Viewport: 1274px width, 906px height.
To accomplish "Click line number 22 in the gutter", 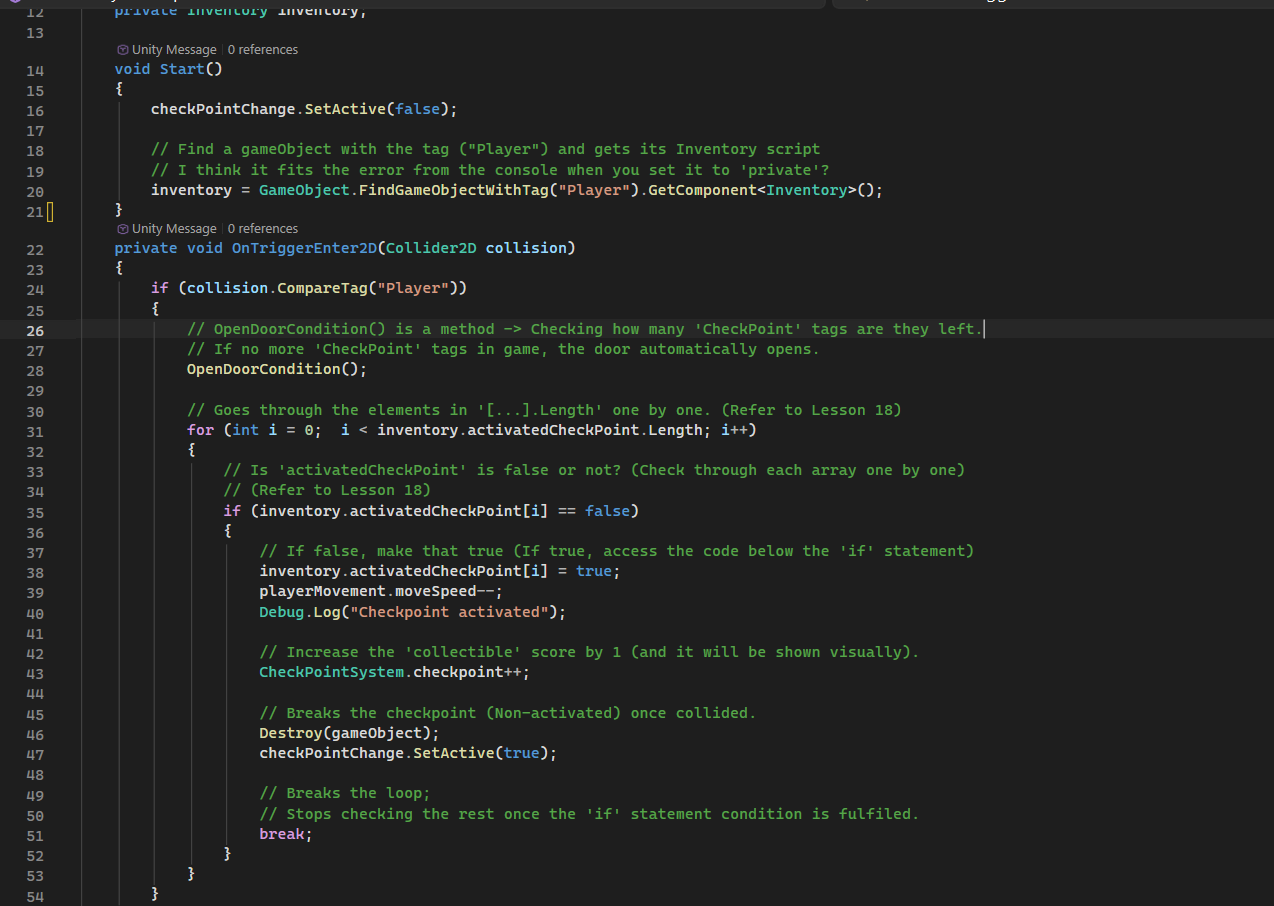I will (35, 249).
